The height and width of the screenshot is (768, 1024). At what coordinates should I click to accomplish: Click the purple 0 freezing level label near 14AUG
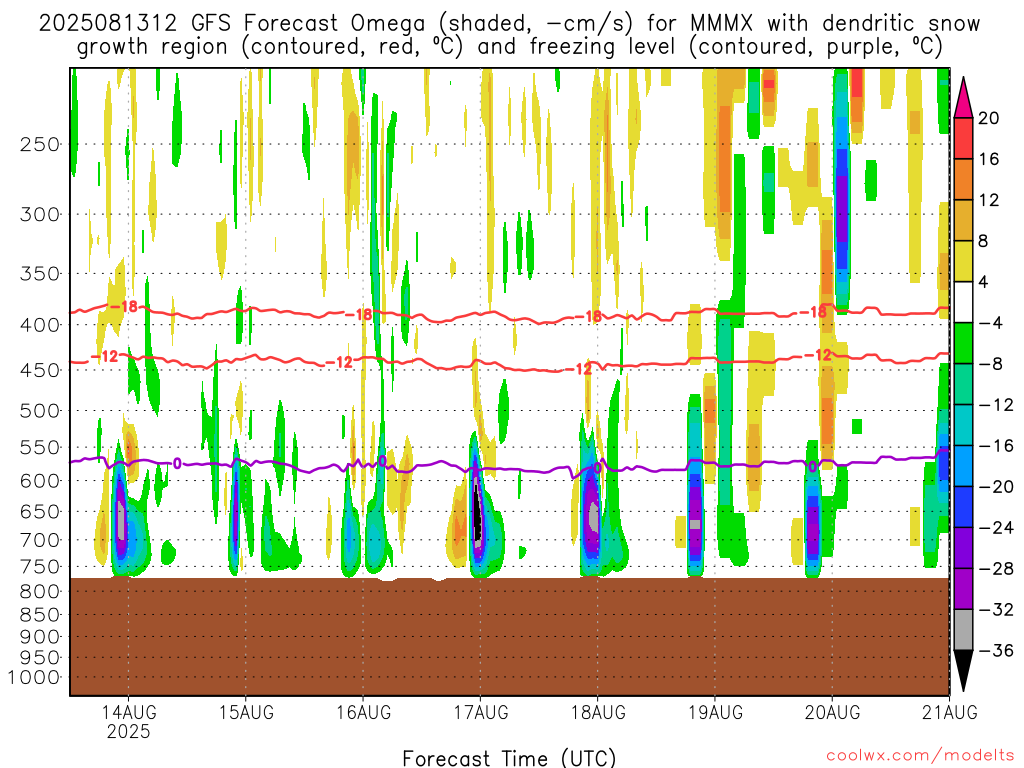pos(177,464)
